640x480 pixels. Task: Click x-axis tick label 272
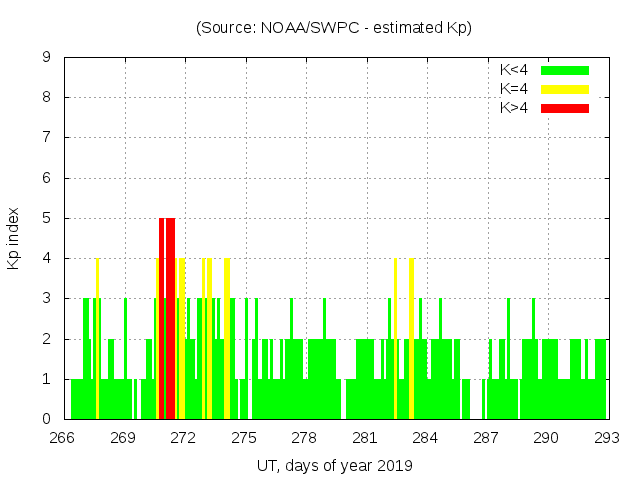pyautogui.click(x=184, y=438)
